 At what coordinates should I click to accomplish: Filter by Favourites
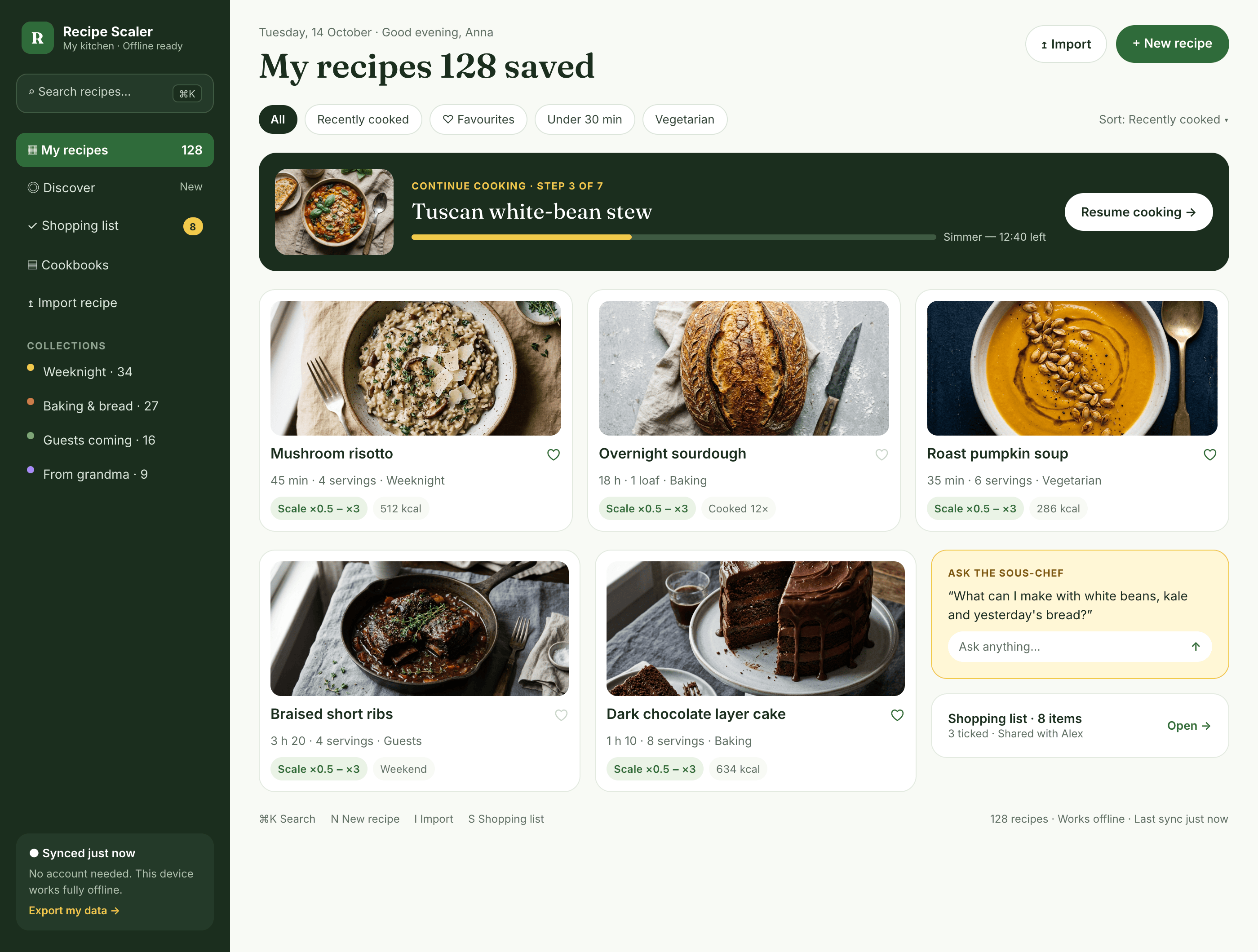(478, 119)
